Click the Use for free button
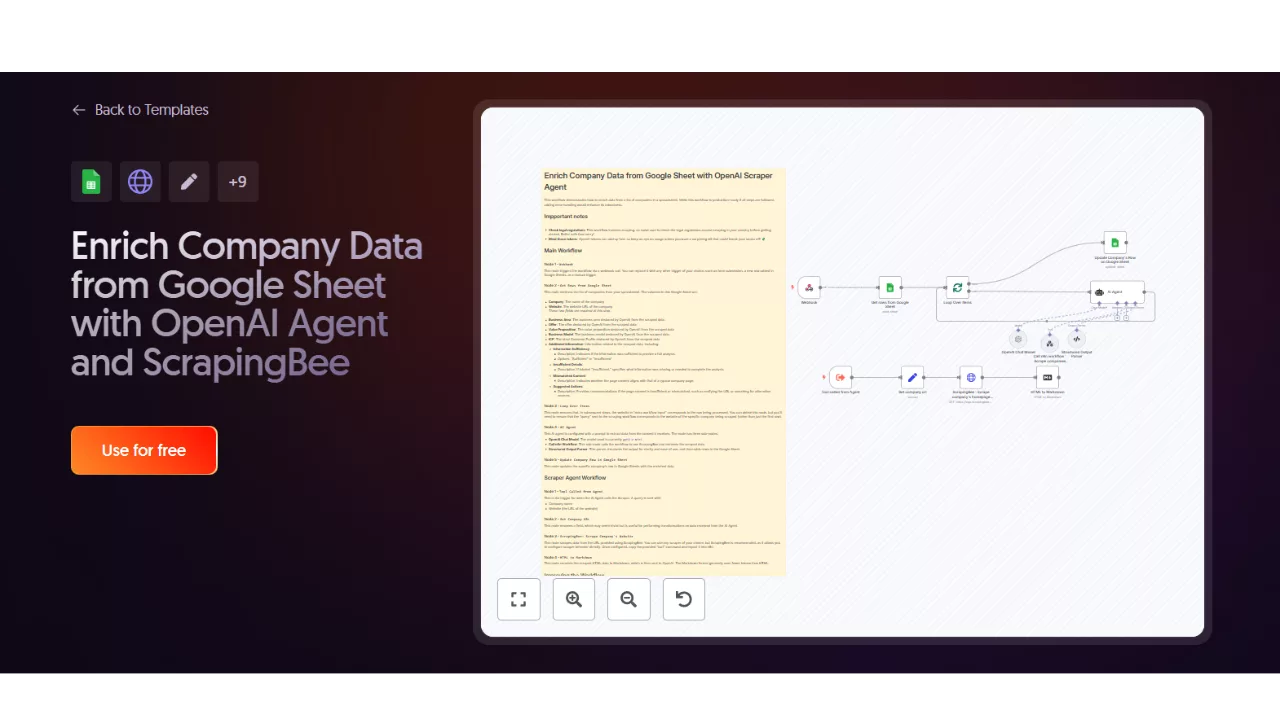1280x720 pixels. tap(144, 450)
